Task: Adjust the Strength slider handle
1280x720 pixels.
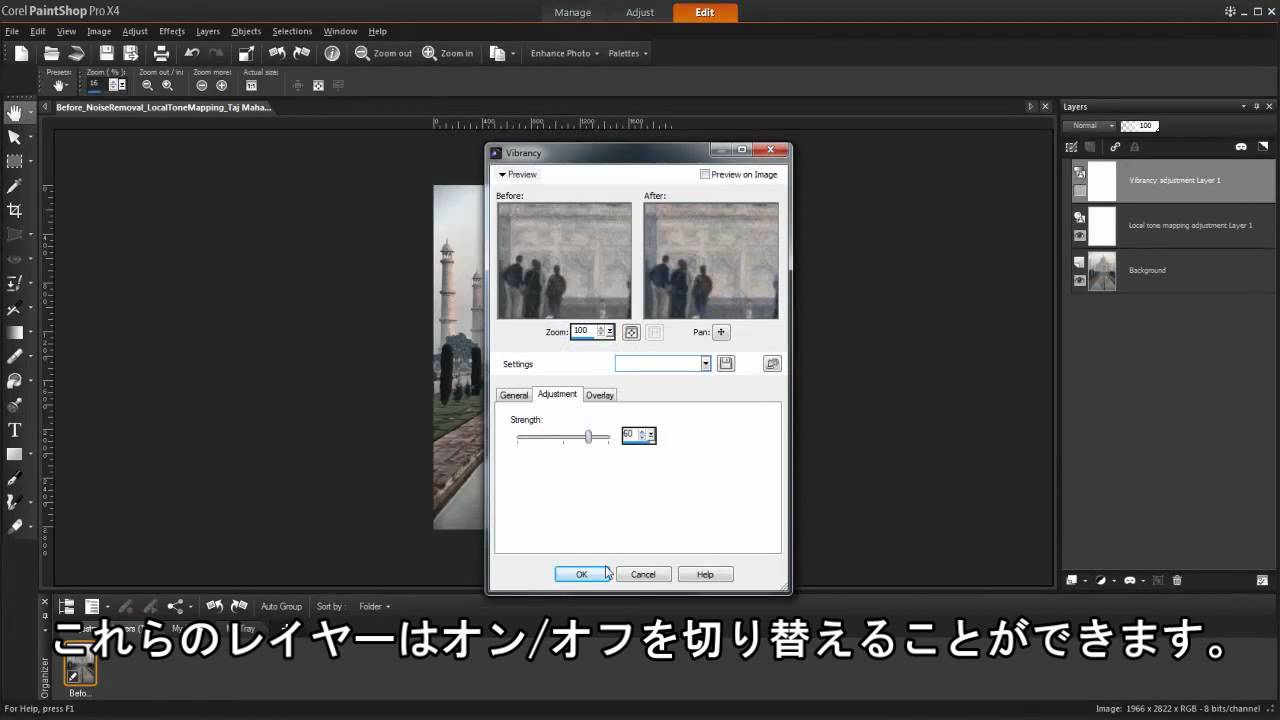Action: pyautogui.click(x=589, y=436)
